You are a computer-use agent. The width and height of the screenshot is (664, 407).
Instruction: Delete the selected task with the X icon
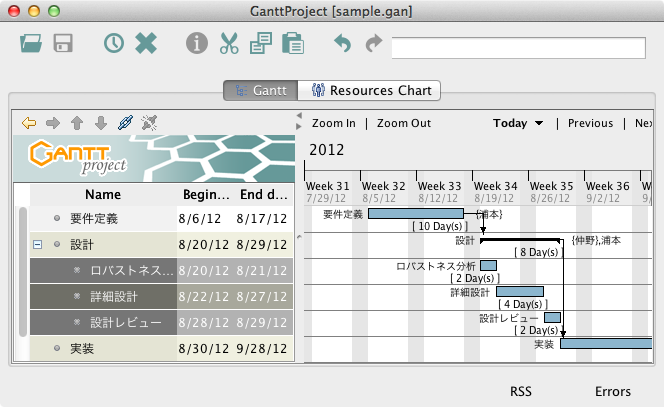pos(146,44)
